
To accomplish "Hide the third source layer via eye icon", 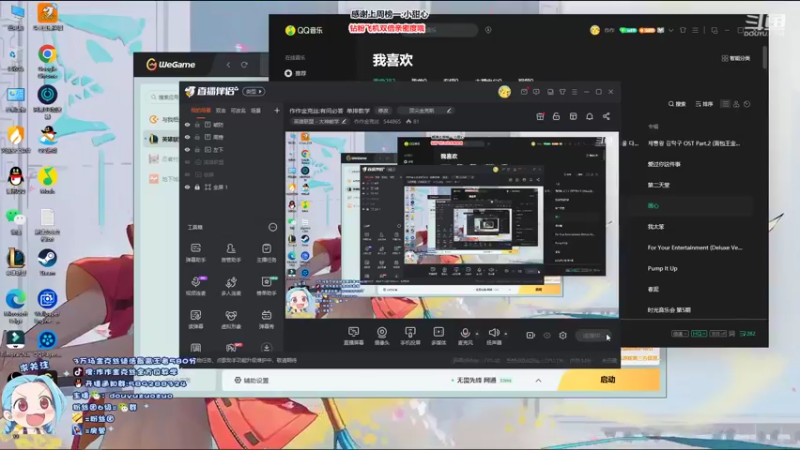I will 187,149.
